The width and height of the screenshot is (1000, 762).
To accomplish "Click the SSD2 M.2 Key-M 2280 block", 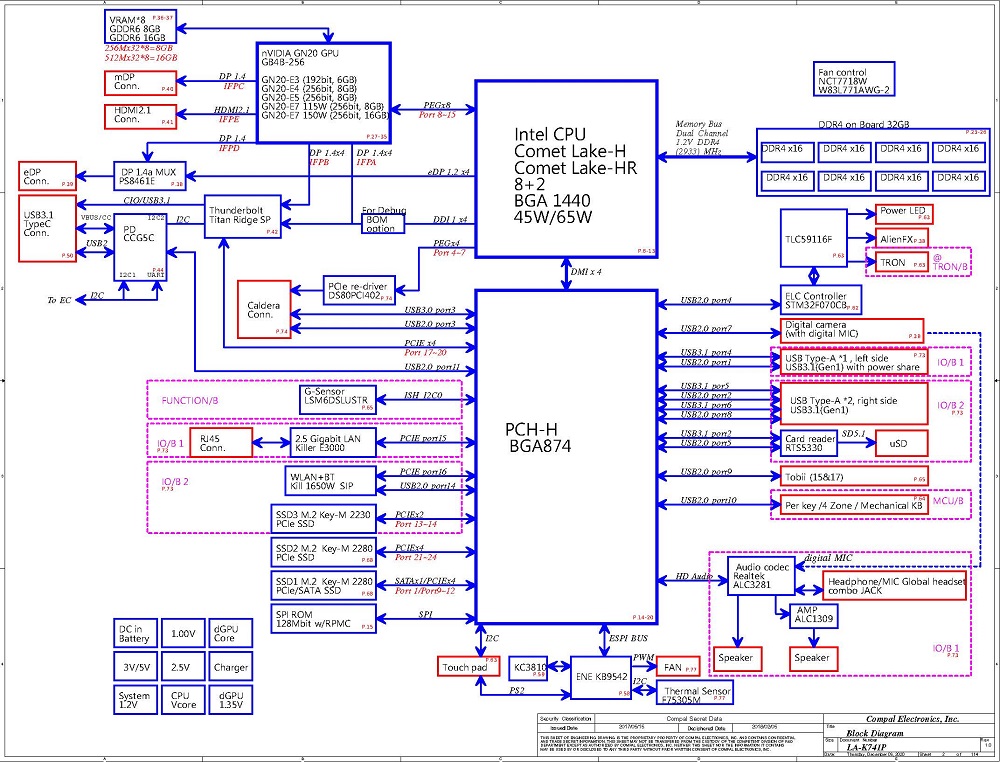I will (324, 552).
